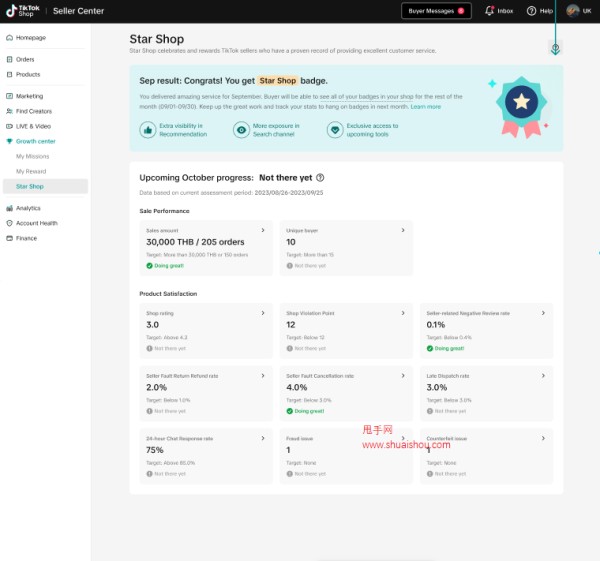600x561 pixels.
Task: Expand the Shop Violation Point card chevron
Action: [403, 313]
